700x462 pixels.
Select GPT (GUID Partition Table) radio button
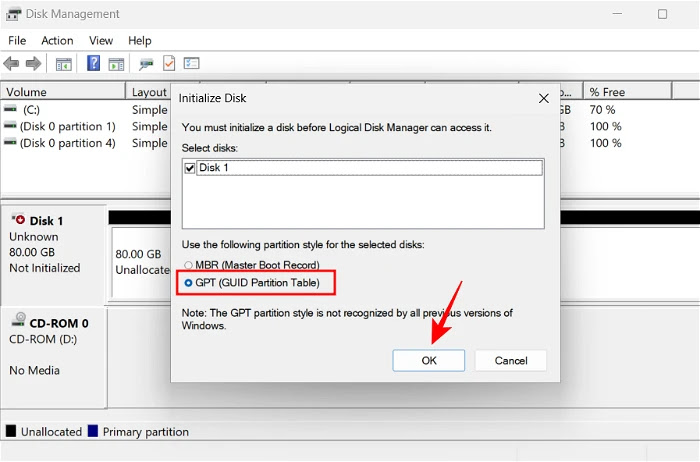click(x=188, y=283)
